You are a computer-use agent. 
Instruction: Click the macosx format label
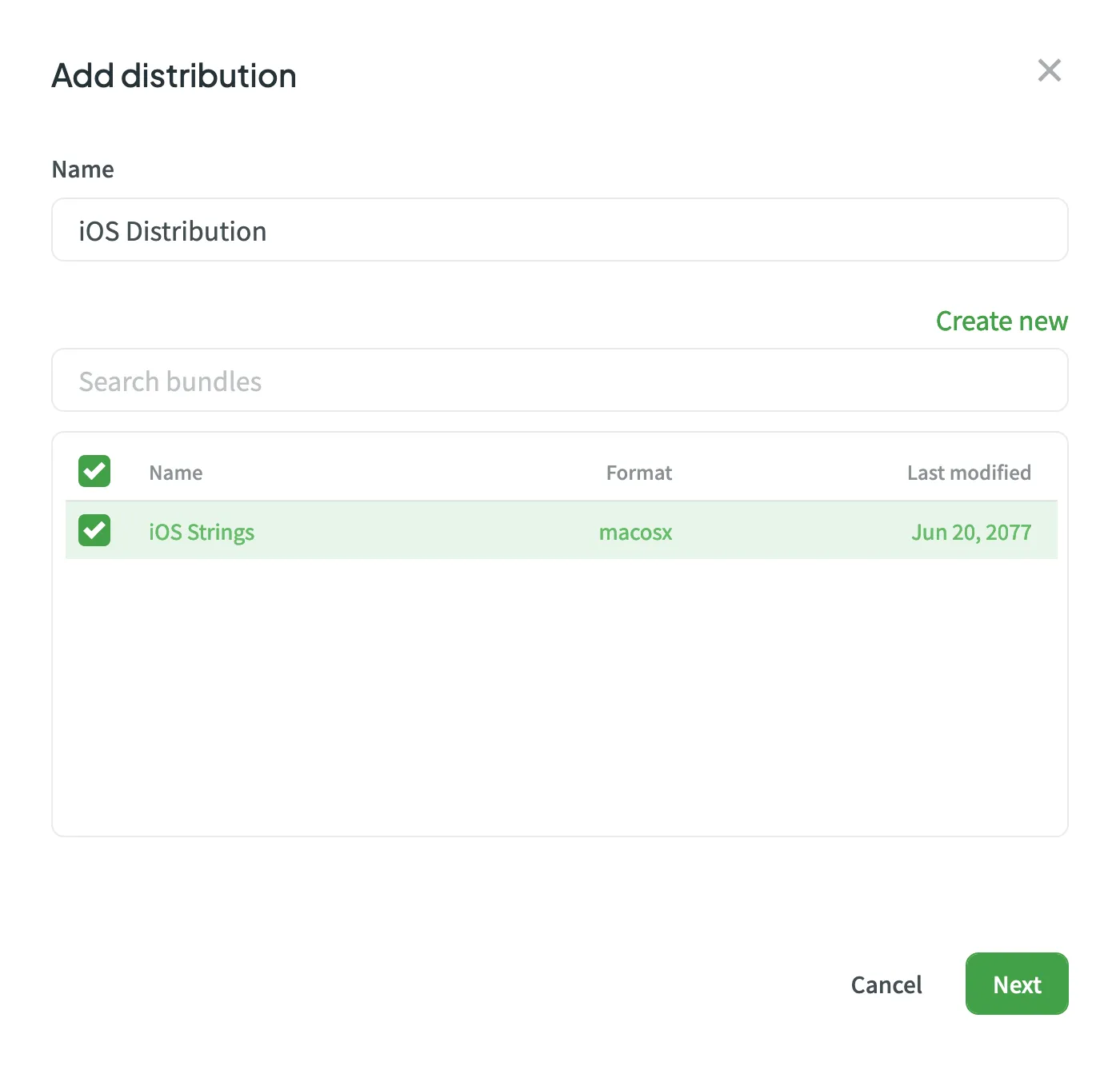(x=635, y=532)
